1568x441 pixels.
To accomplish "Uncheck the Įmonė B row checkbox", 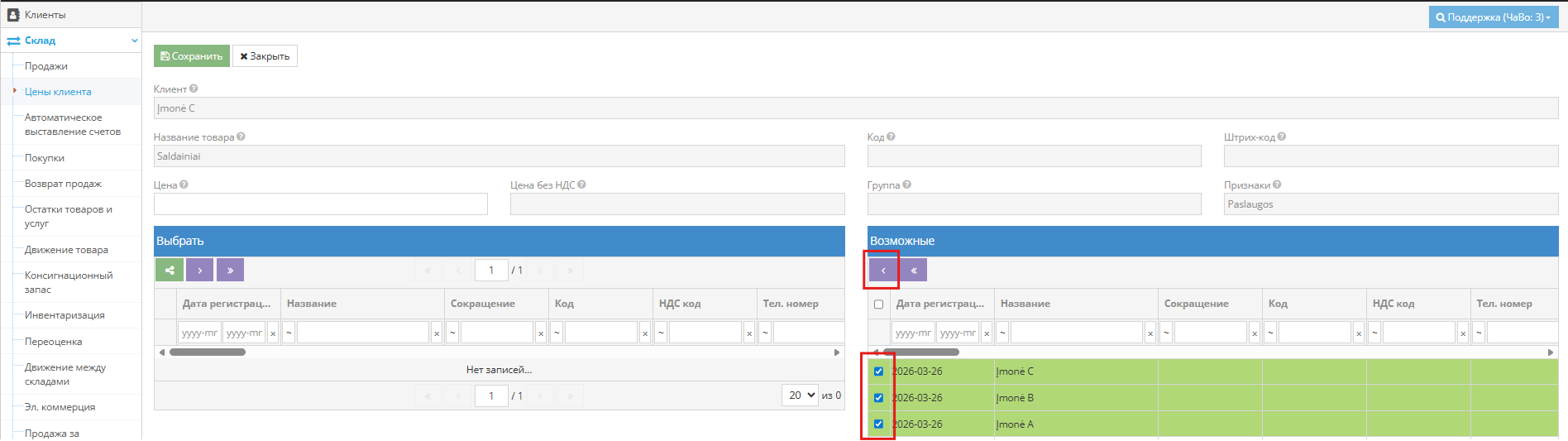I will click(x=878, y=398).
